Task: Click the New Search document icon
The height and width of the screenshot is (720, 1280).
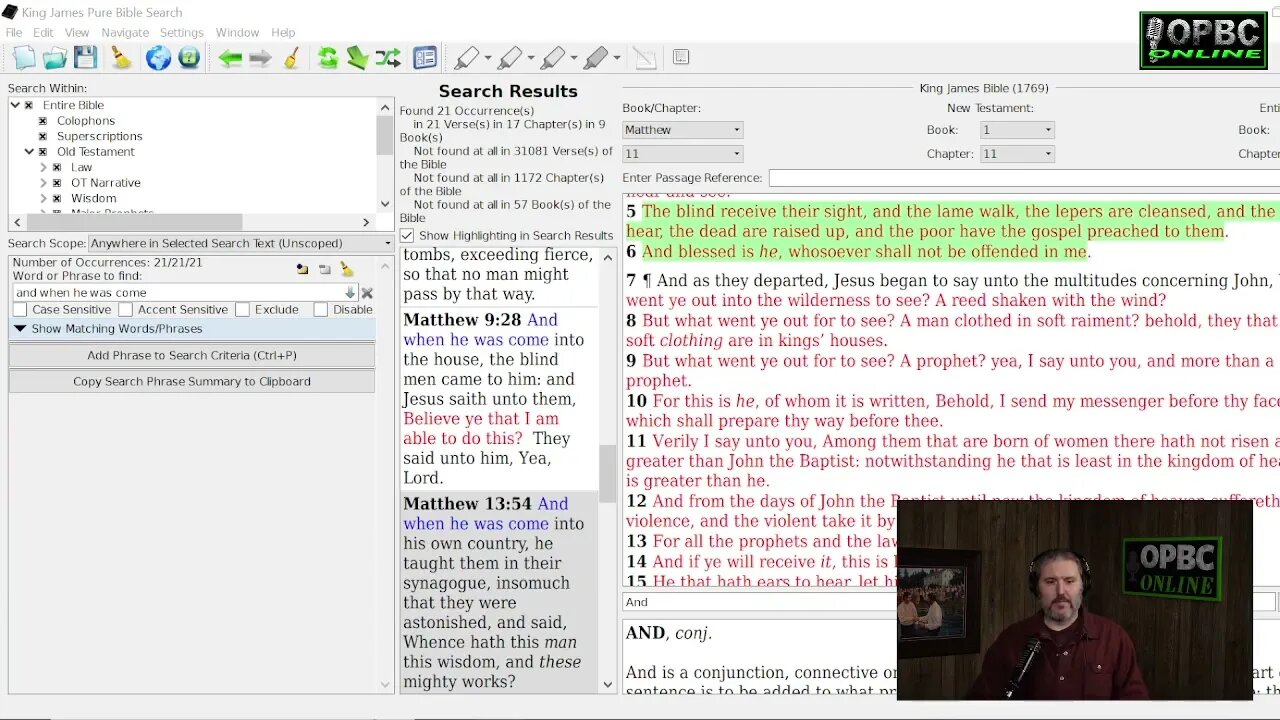Action: (24, 58)
